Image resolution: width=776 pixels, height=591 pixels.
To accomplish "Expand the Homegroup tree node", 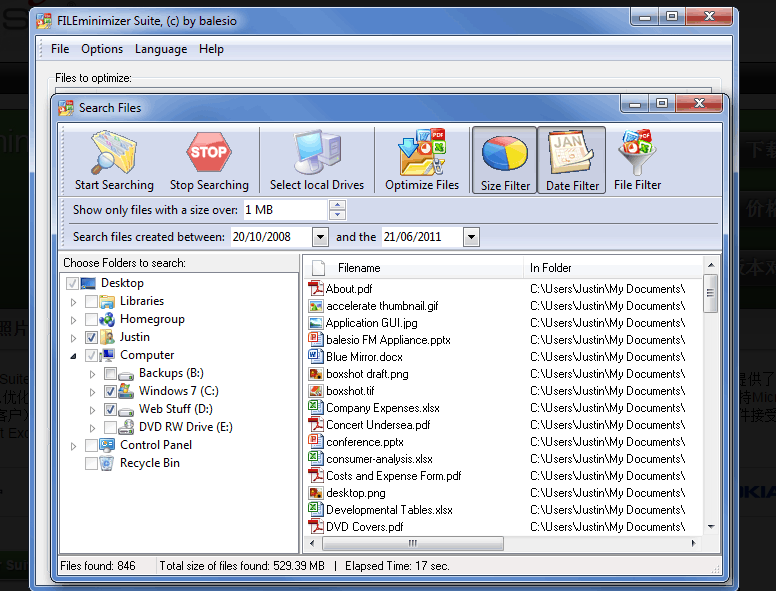I will click(73, 320).
